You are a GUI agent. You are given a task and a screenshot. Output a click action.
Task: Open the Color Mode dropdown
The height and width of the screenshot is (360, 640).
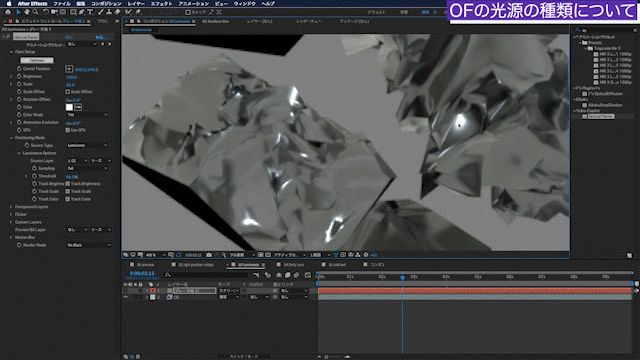[x=87, y=115]
